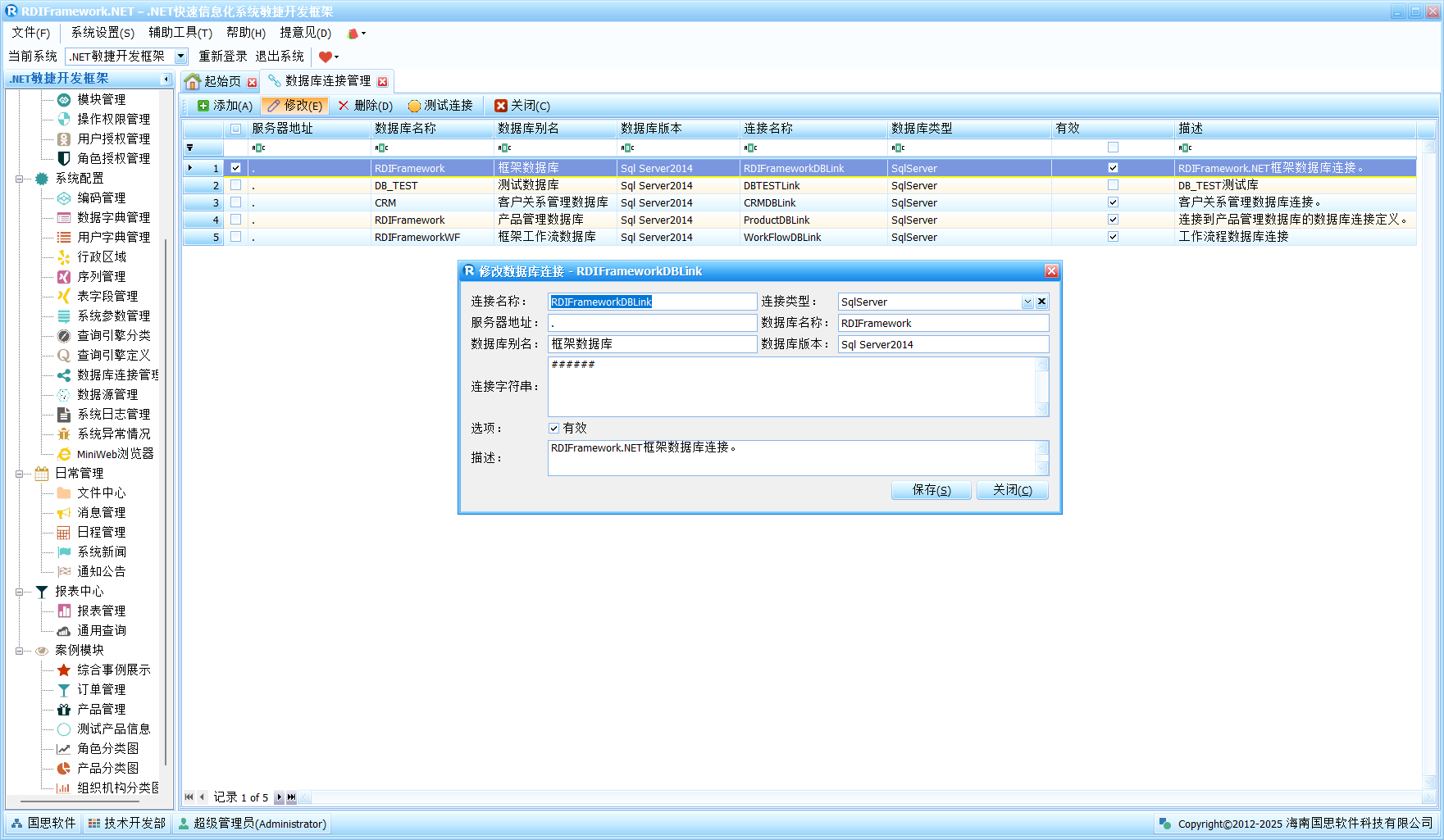Click 重新登录 to log in again
The image size is (1444, 840).
(222, 57)
